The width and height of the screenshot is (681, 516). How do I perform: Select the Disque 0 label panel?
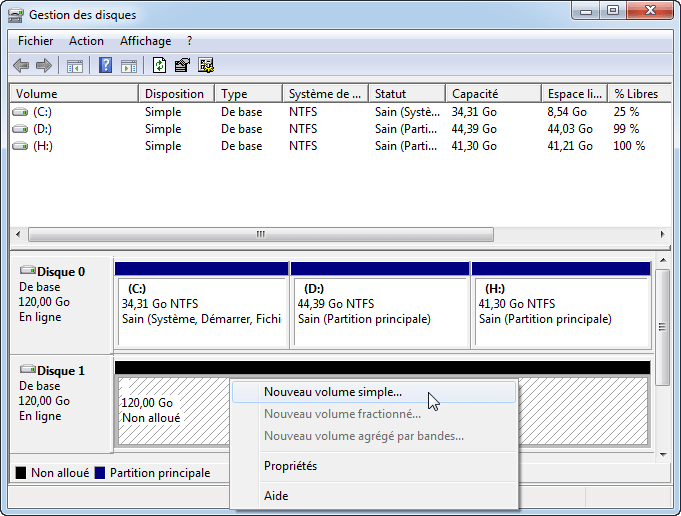point(61,305)
